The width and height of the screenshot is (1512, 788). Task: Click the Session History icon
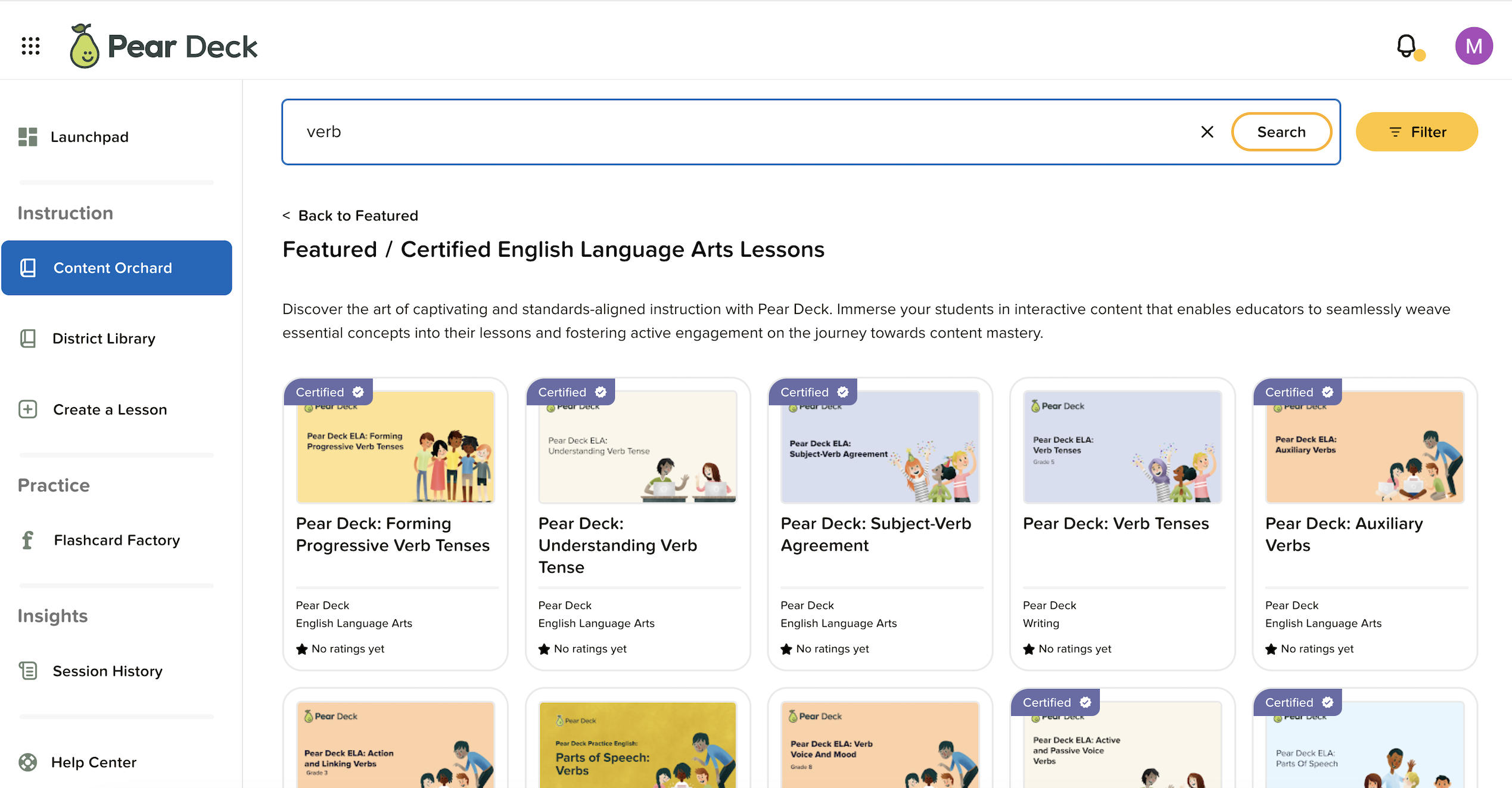click(x=27, y=671)
